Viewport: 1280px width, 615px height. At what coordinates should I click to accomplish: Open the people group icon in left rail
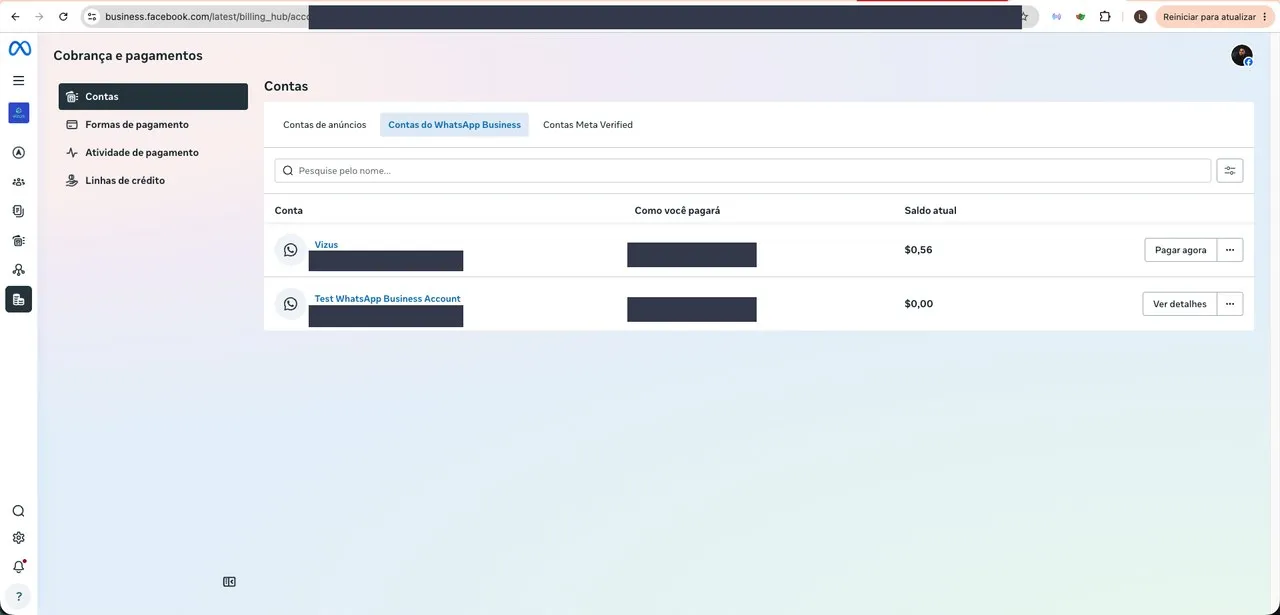(x=18, y=182)
